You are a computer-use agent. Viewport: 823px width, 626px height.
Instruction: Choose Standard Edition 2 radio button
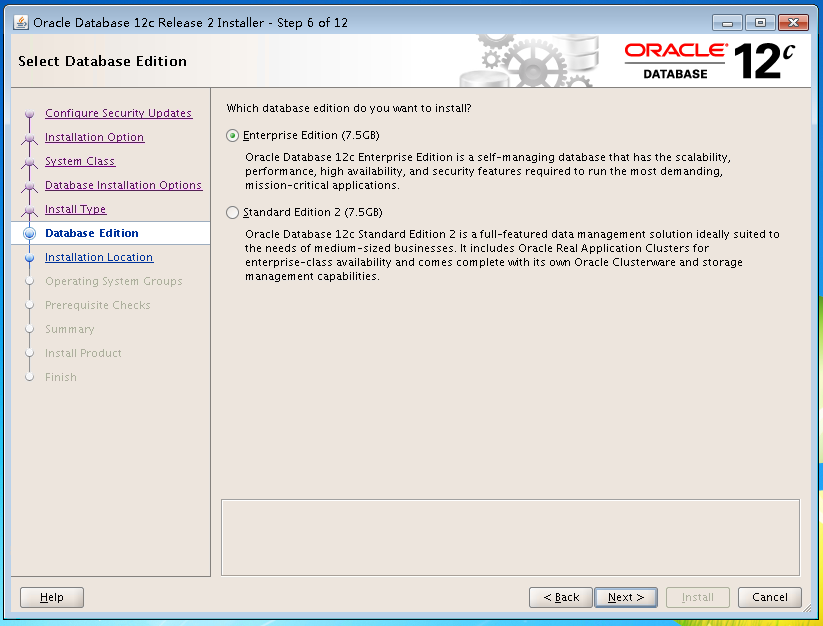(x=233, y=213)
